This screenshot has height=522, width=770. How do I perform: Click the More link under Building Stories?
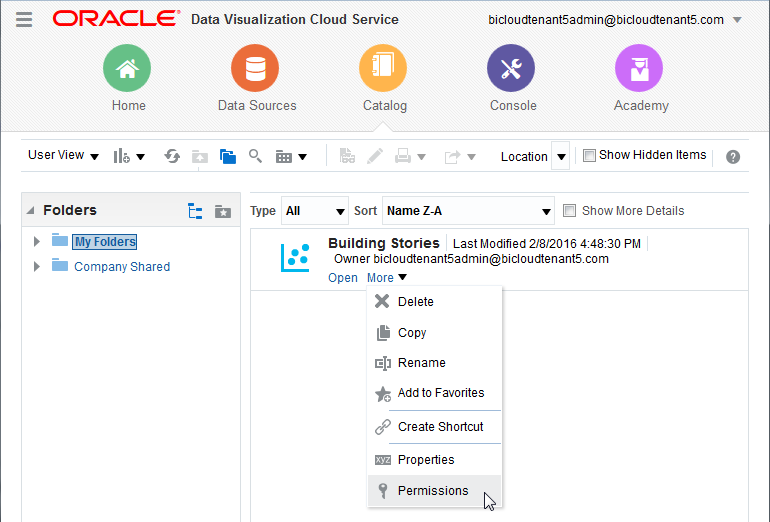point(386,277)
